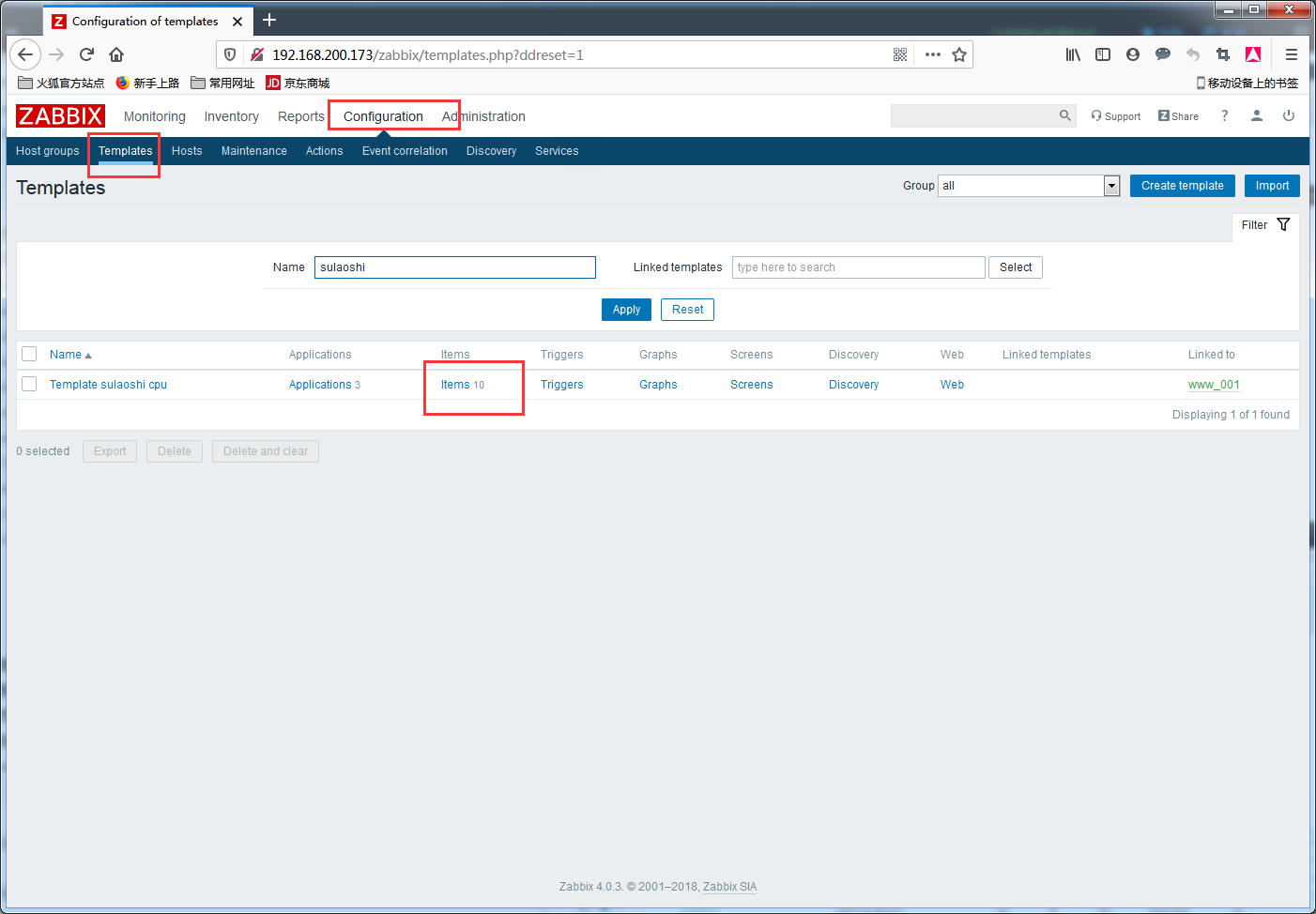Click the Create template button
This screenshot has width=1316, height=914.
[1183, 186]
